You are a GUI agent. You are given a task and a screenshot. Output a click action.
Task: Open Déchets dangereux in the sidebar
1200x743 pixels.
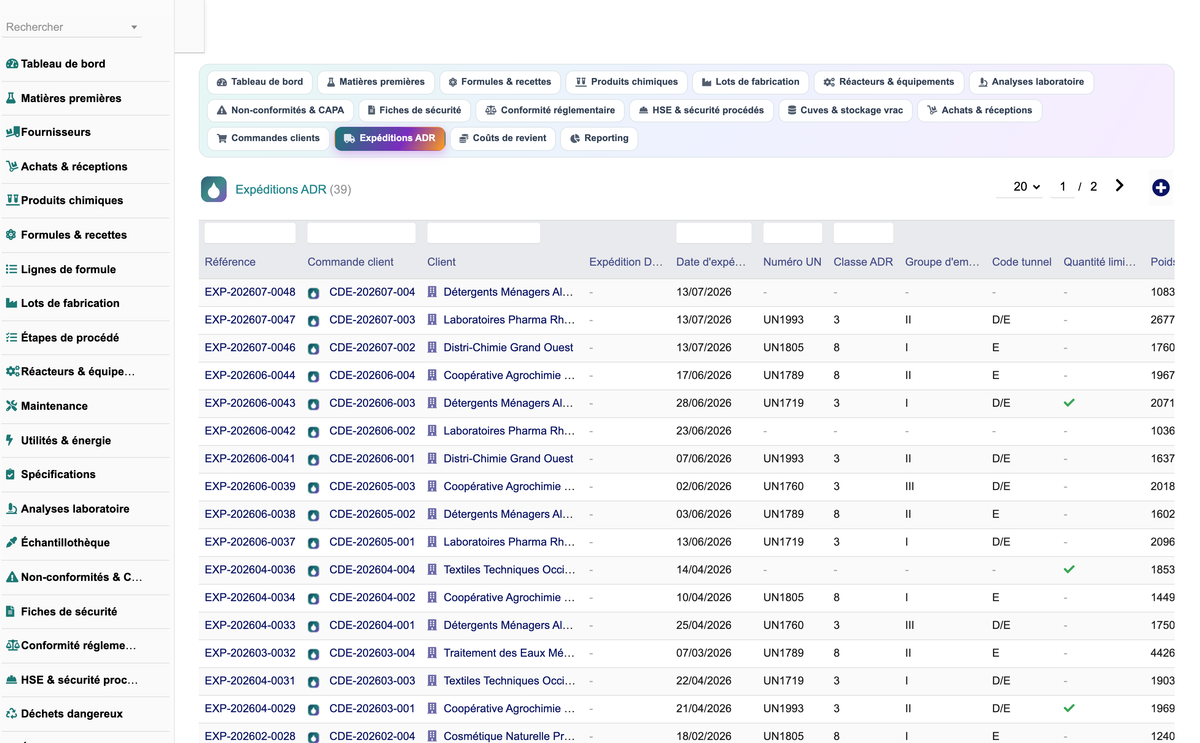(71, 714)
